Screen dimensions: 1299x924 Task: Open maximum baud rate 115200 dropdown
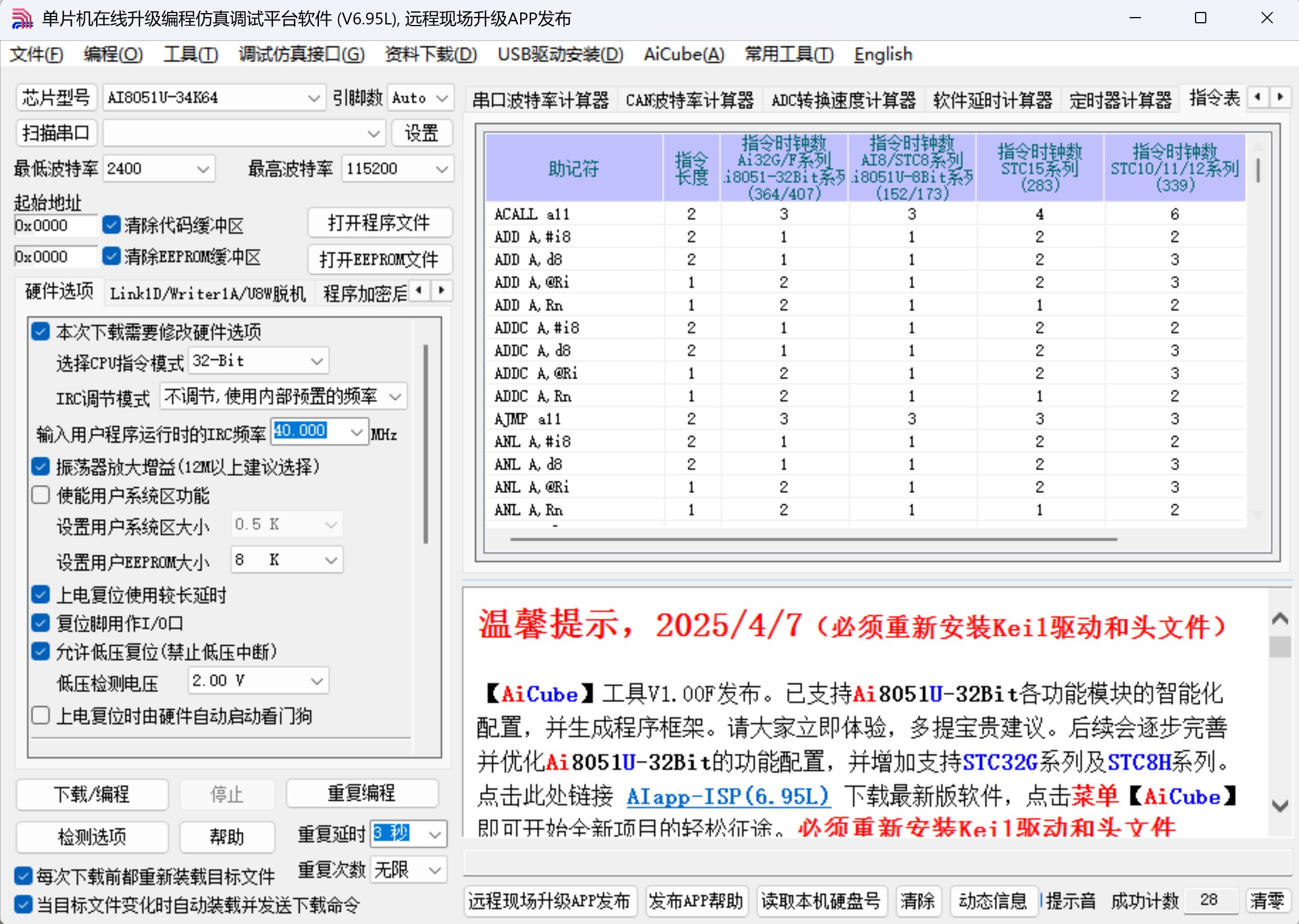point(397,168)
